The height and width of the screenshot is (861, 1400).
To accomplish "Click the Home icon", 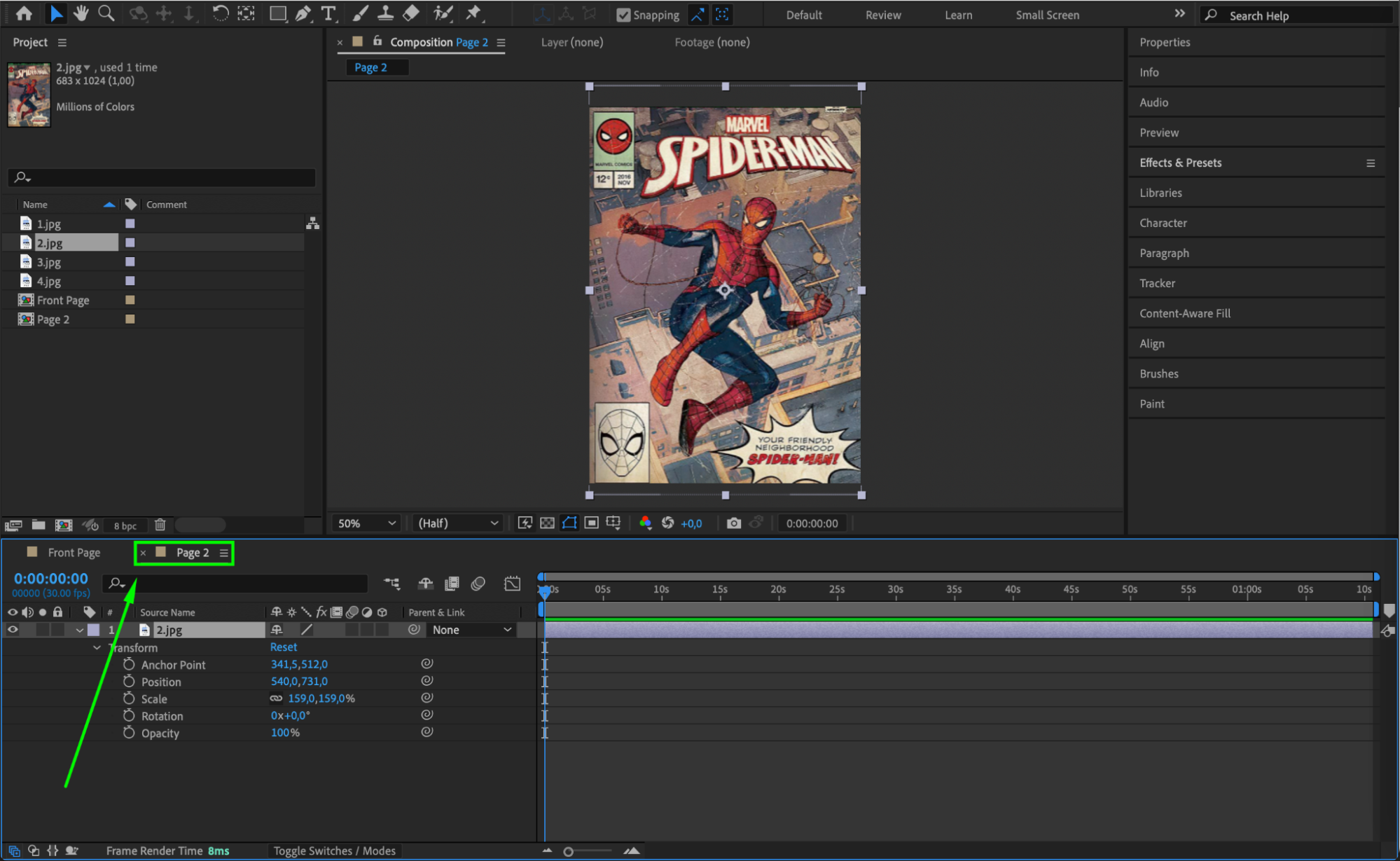I will (24, 13).
